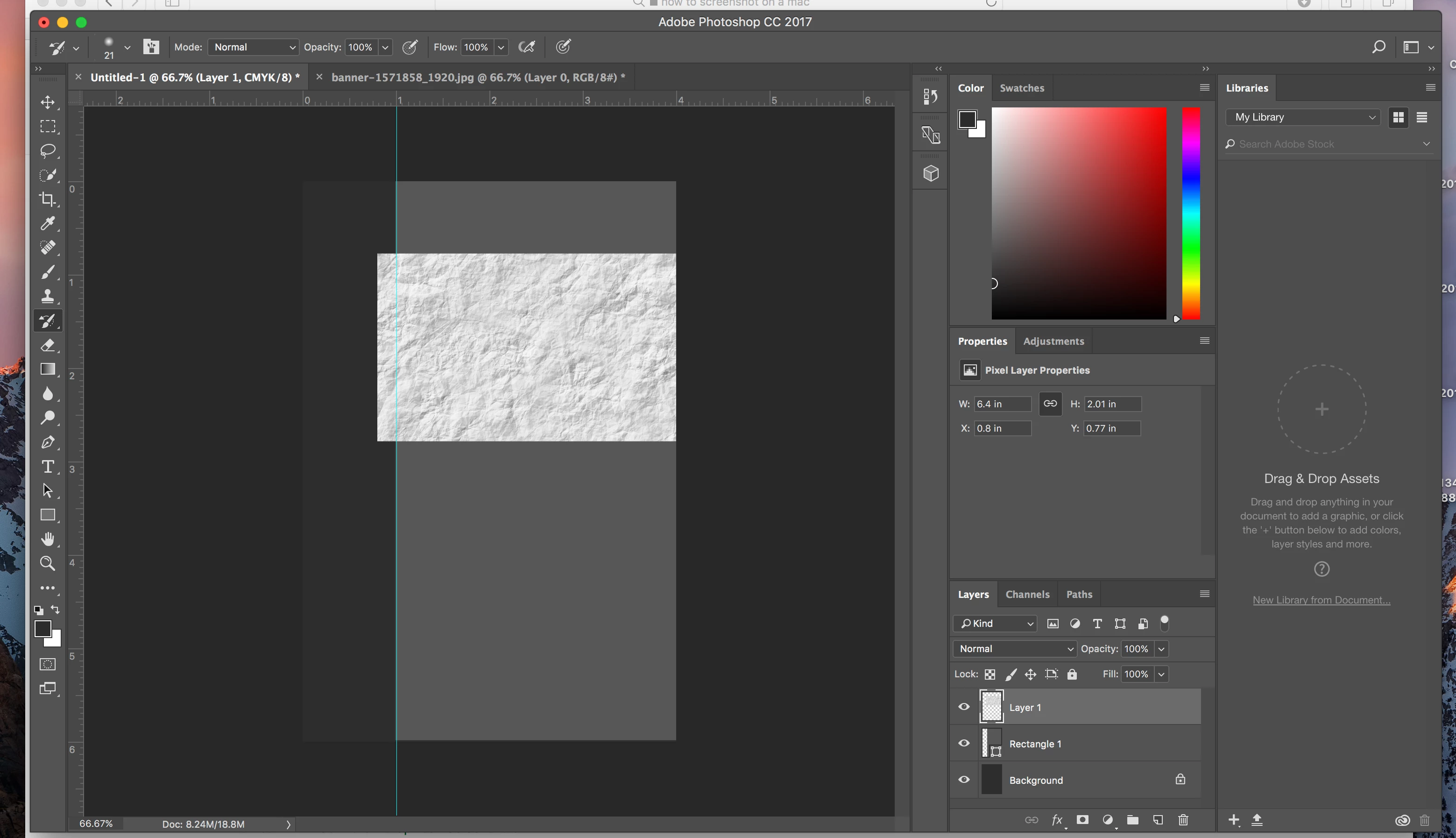Click the rainbow hue slider strip
The height and width of the screenshot is (838, 1456).
click(1191, 213)
